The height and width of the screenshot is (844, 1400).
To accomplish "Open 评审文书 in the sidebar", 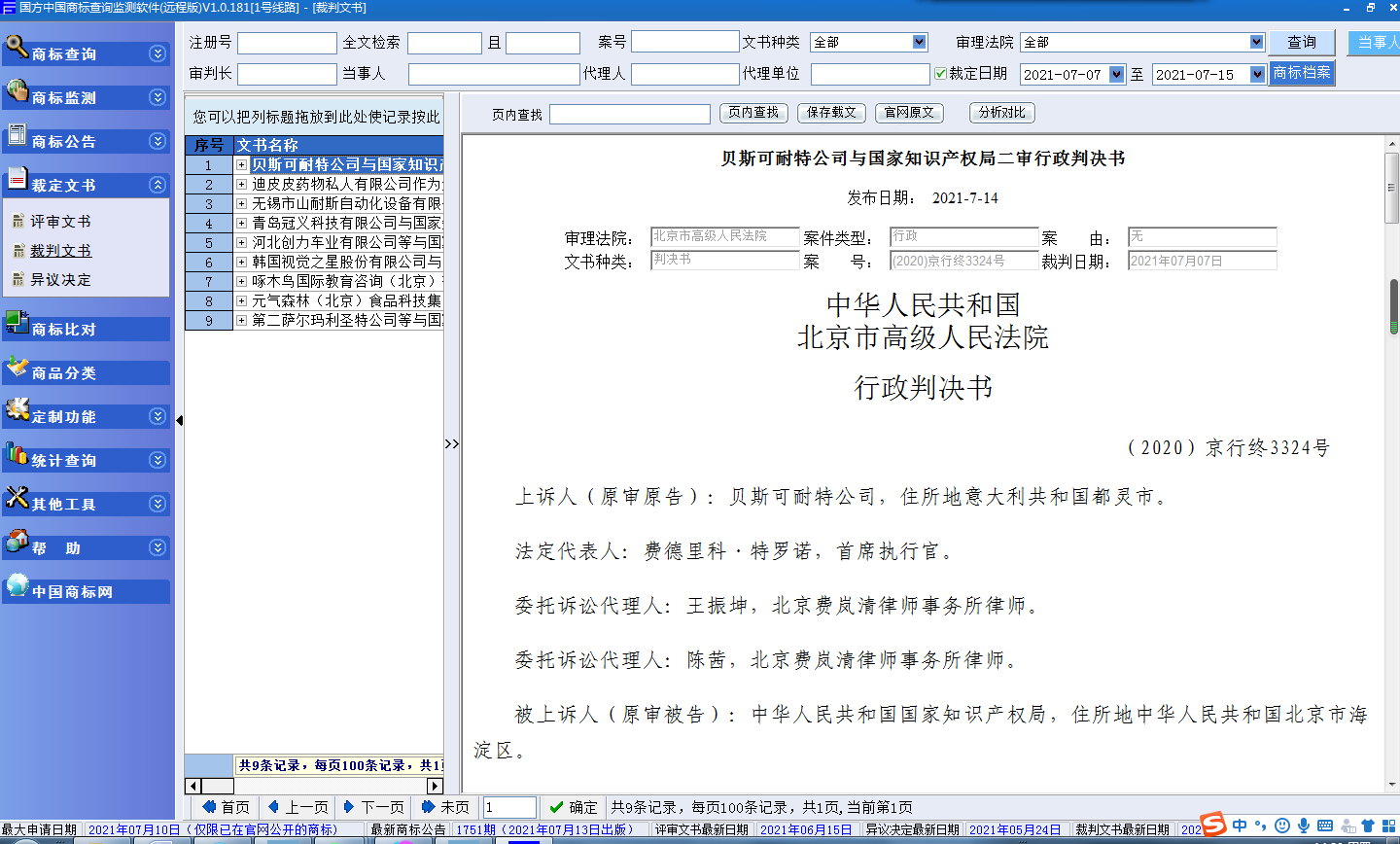I will click(60, 222).
